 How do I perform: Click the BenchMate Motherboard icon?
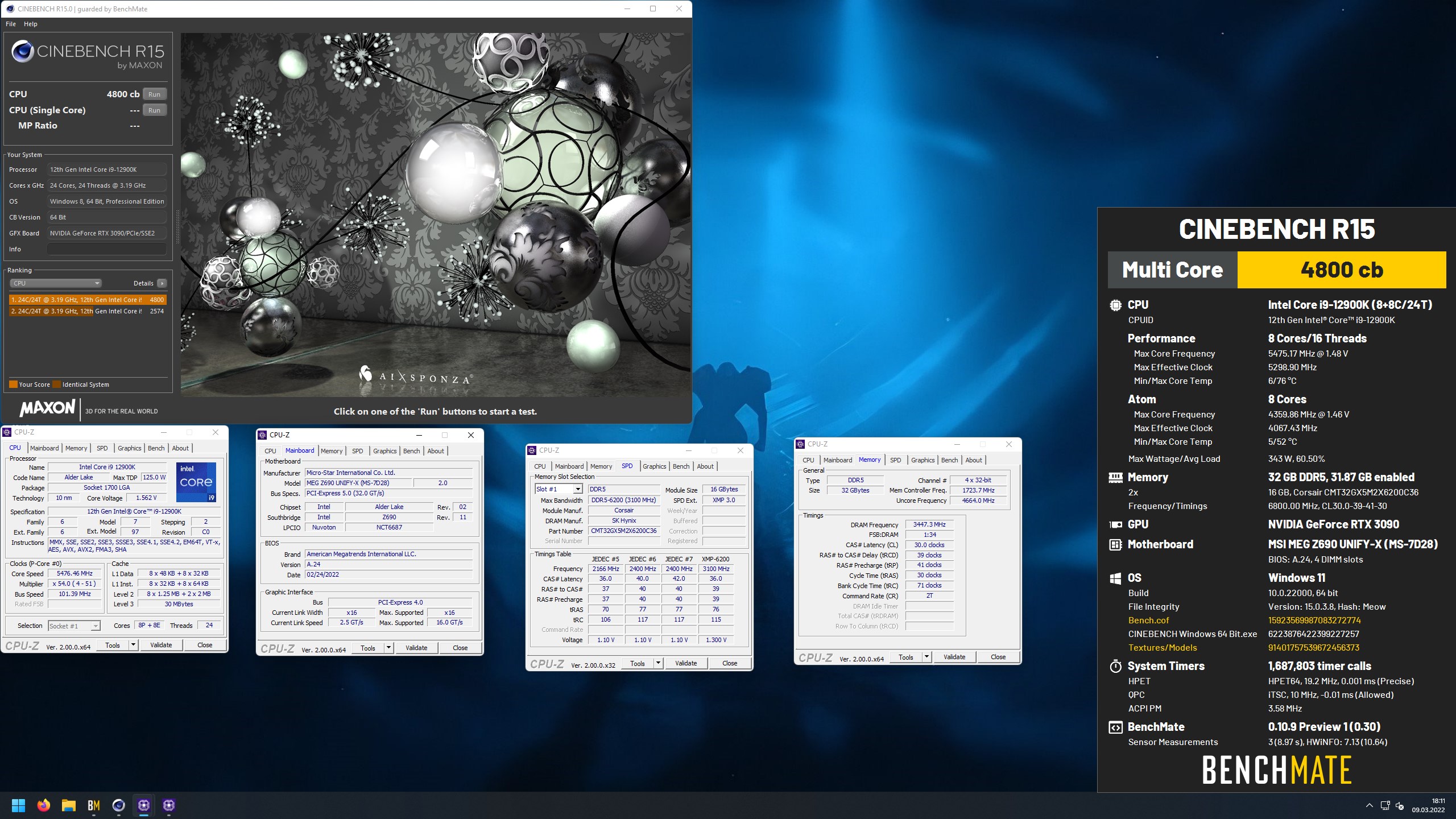tap(1115, 544)
